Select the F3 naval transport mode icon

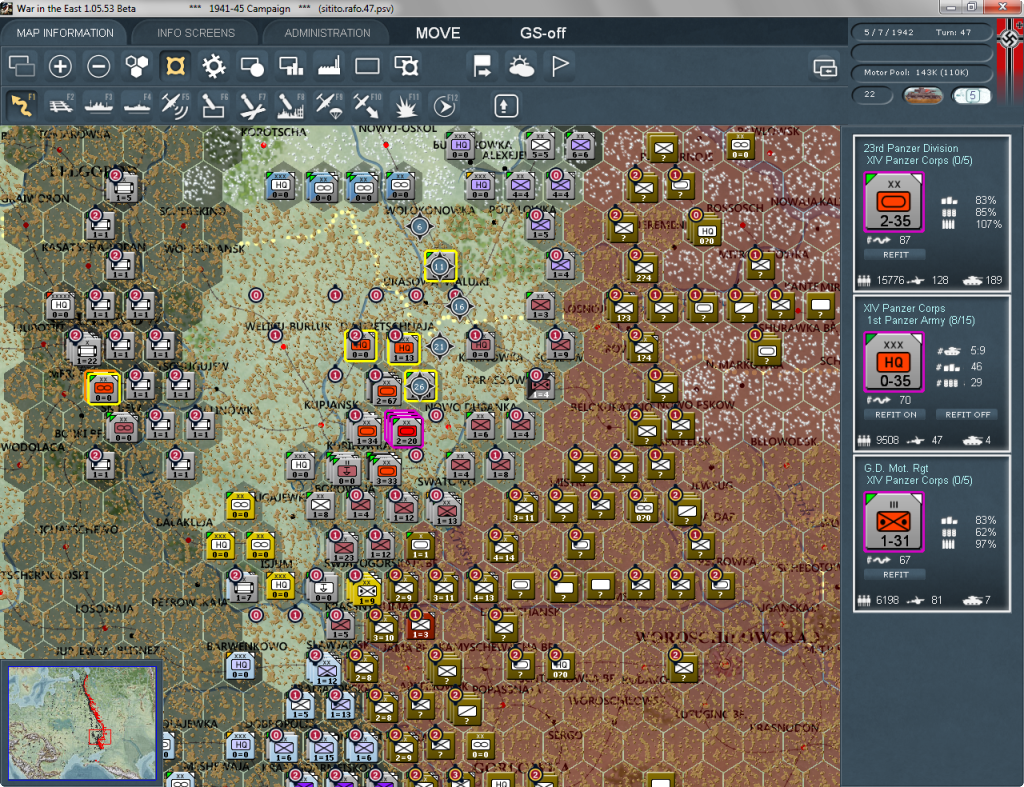pyautogui.click(x=99, y=105)
